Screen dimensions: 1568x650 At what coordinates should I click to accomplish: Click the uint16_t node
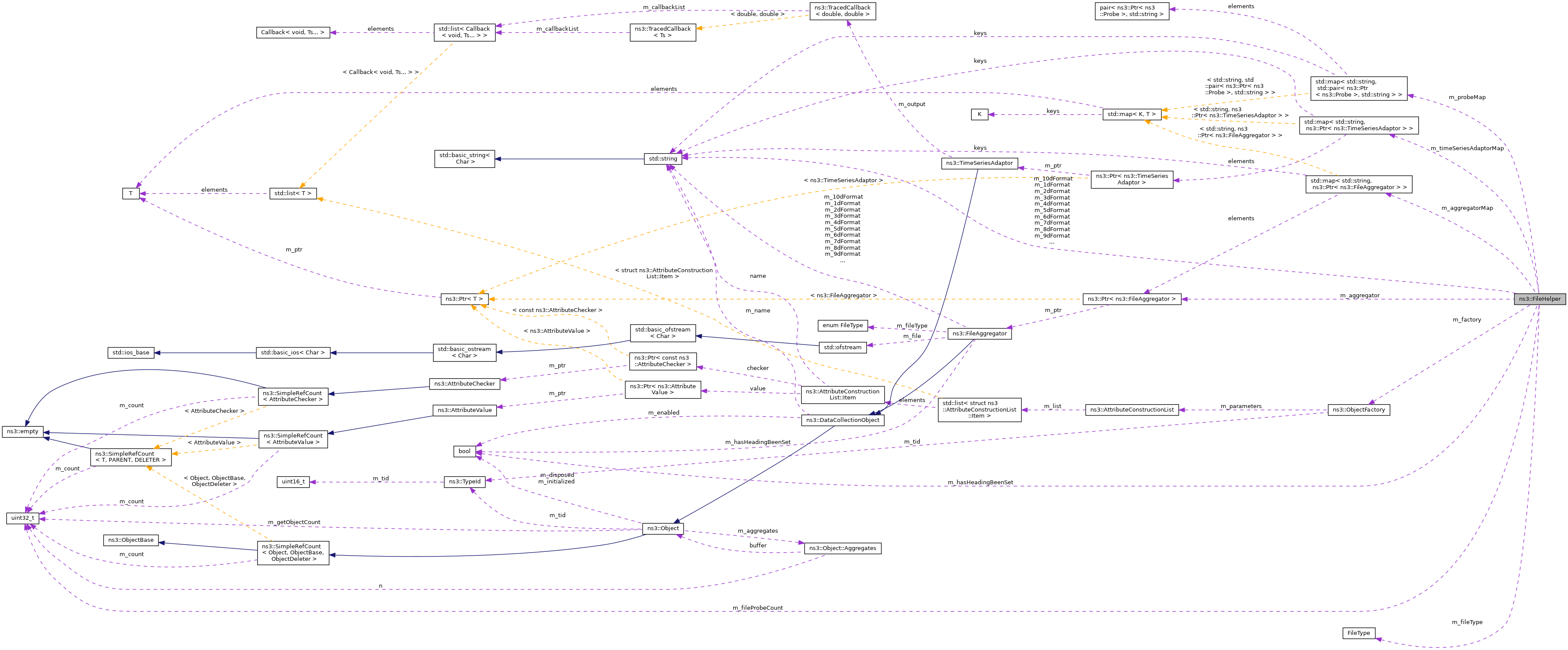(x=293, y=482)
